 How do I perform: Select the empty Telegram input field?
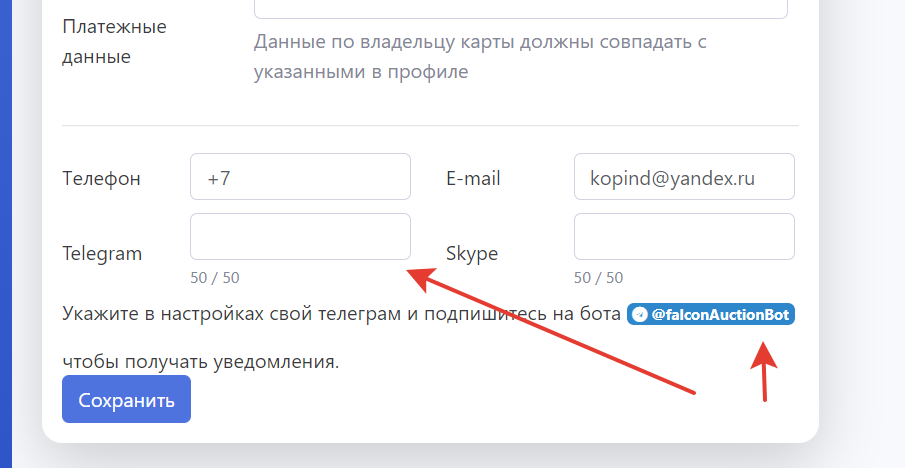pos(300,237)
